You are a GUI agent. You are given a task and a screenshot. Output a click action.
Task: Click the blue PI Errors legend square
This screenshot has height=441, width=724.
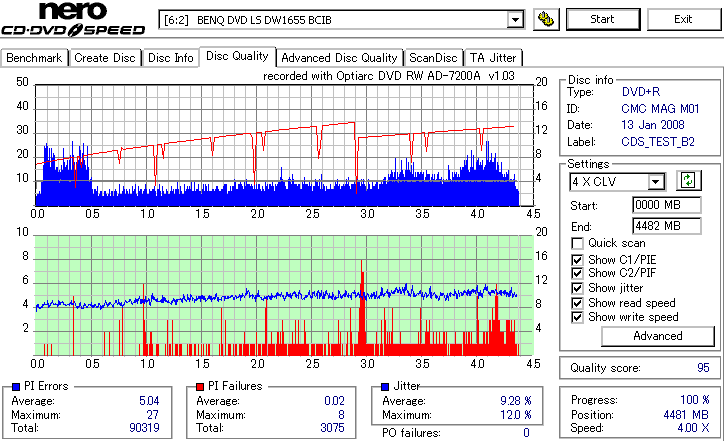[16, 387]
